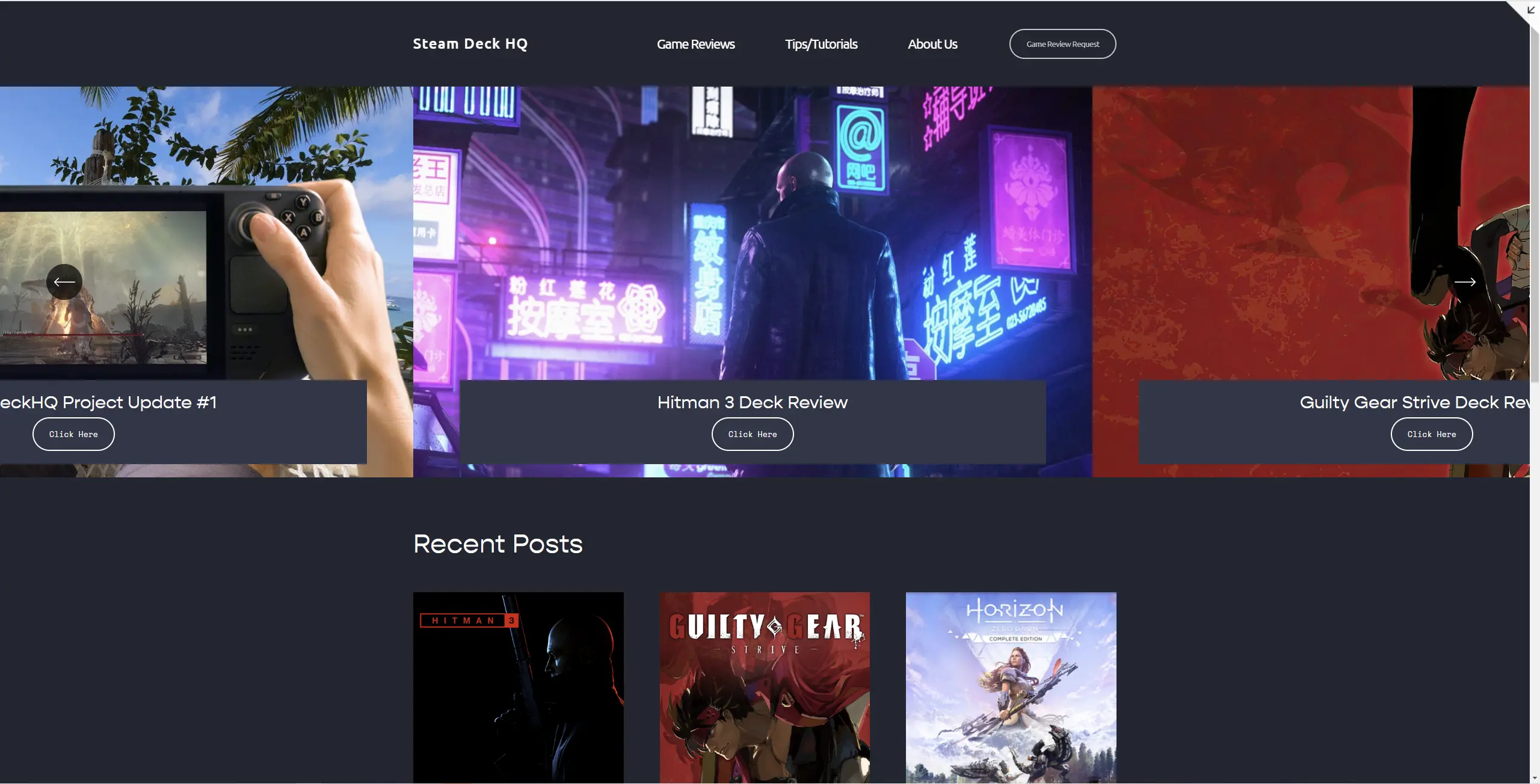This screenshot has width=1540, height=784.
Task: Go to the About Us page
Action: [932, 44]
